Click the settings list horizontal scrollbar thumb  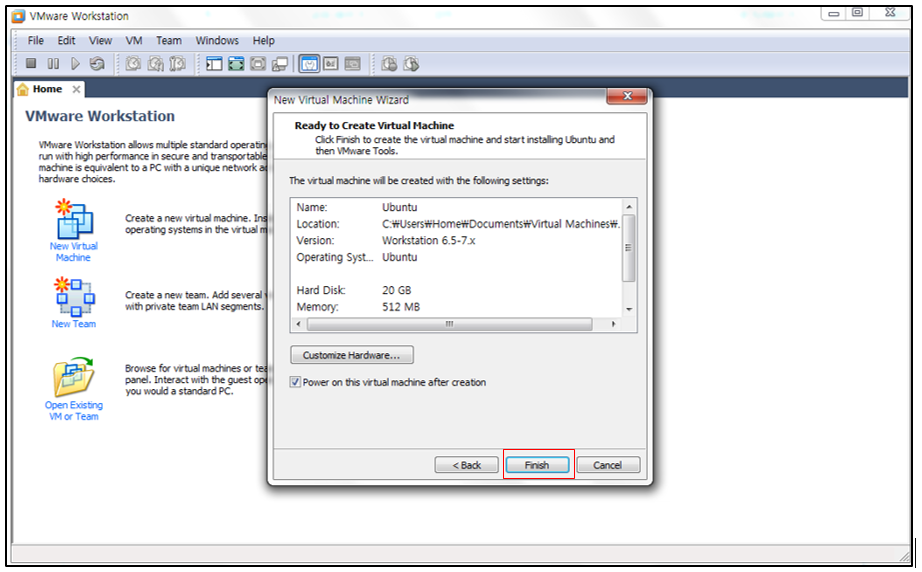coord(449,324)
